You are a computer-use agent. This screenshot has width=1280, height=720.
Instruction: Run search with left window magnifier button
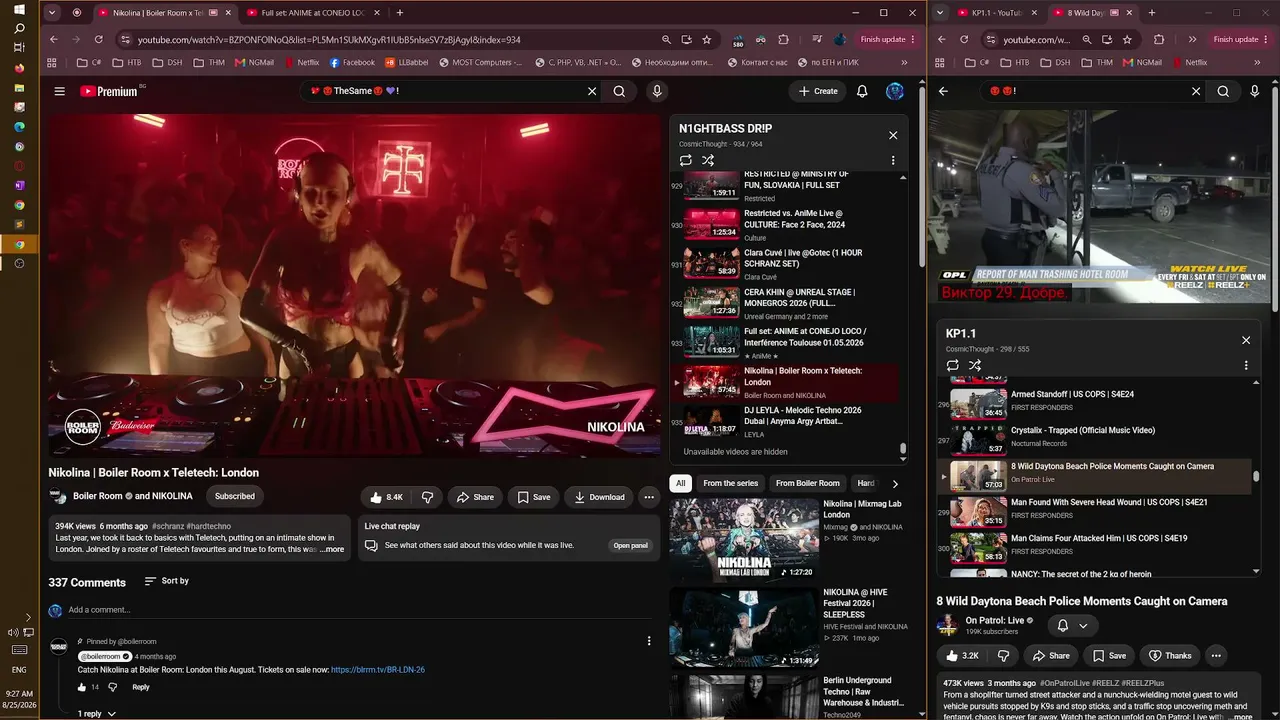[x=620, y=91]
